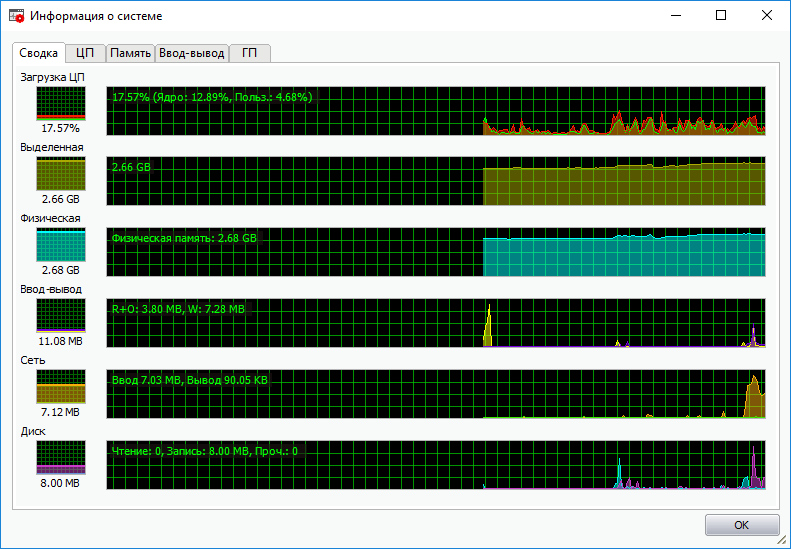The width and height of the screenshot is (791, 549).
Task: Click the disk Чтение/Запись history graph
Action: click(436, 465)
